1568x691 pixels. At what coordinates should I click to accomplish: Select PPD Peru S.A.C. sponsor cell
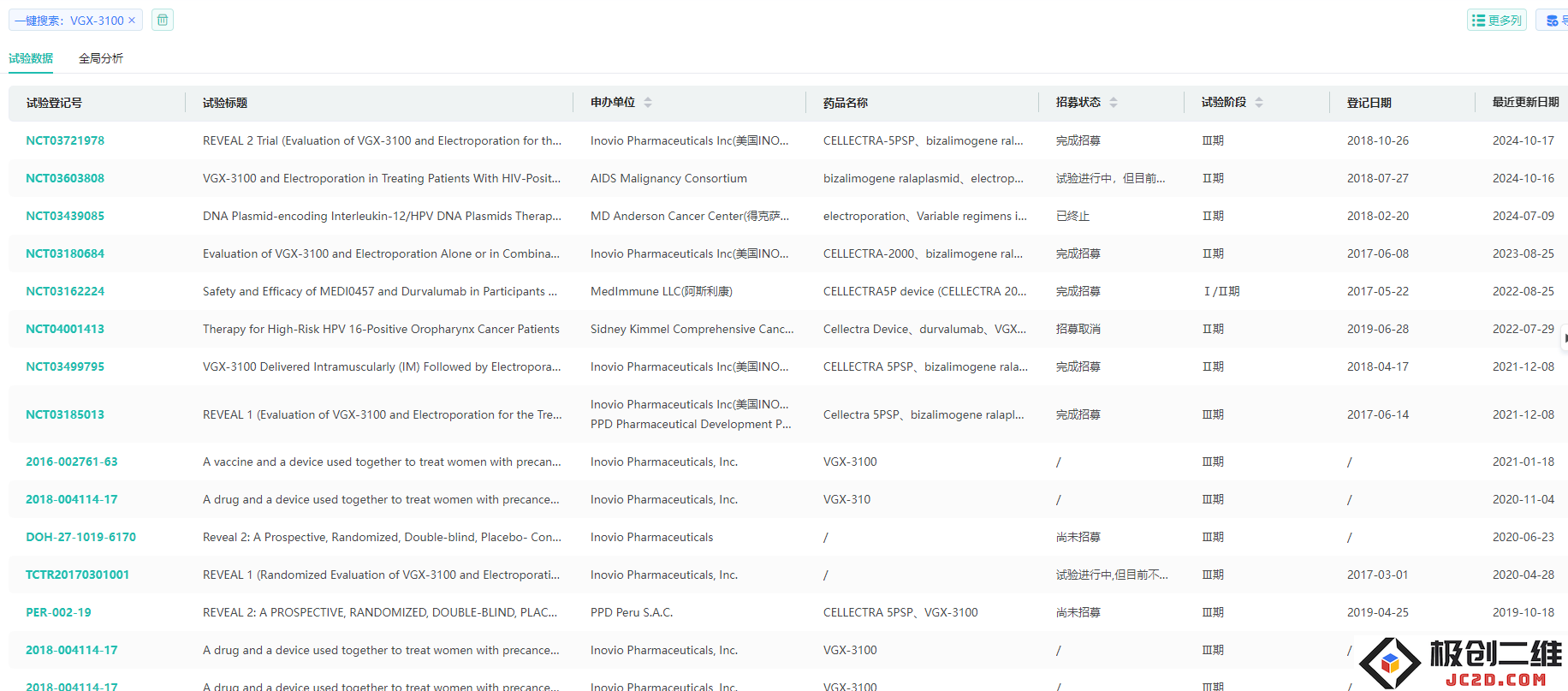tap(632, 612)
